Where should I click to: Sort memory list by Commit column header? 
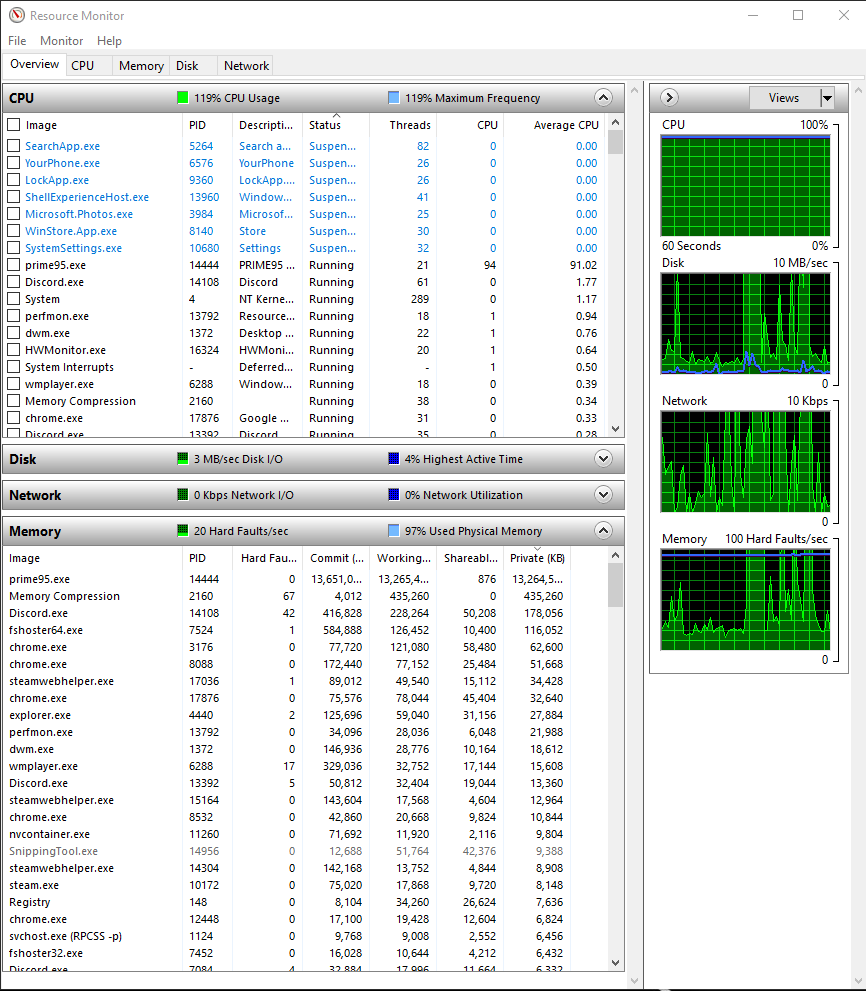coord(336,558)
